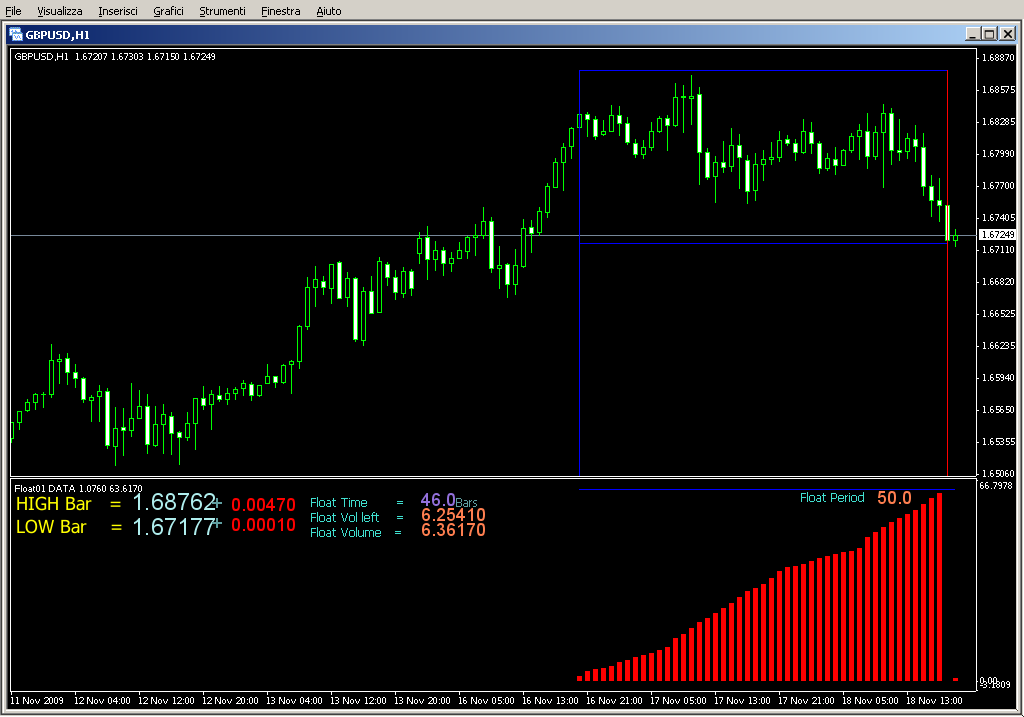Click the LOW Bar value 1.67177

tap(174, 526)
